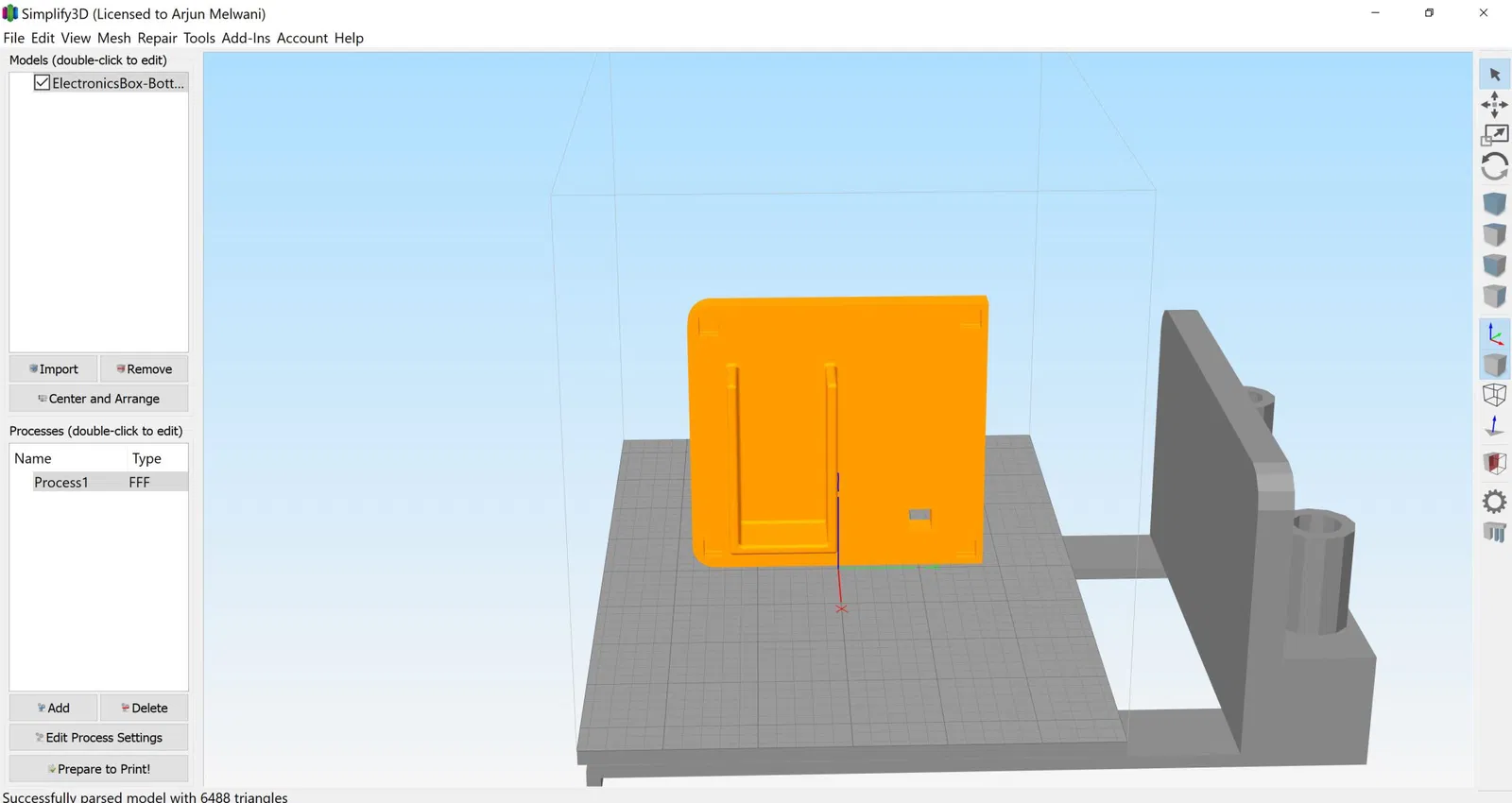Toggle wireframe model rendering
Image resolution: width=1512 pixels, height=803 pixels.
pyautogui.click(x=1494, y=395)
